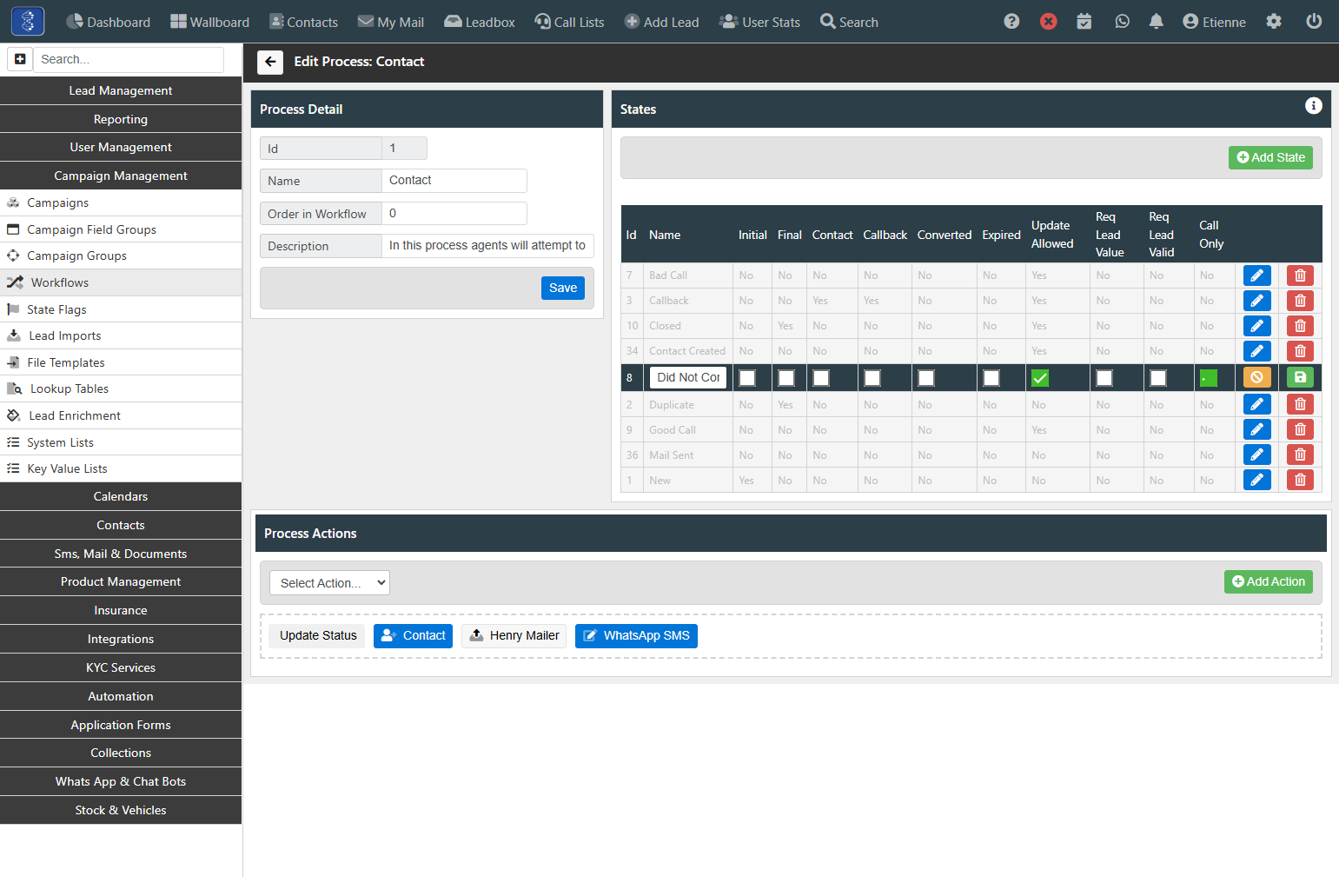Expand the Lead Management section
This screenshot has width=1339, height=896.
point(121,90)
